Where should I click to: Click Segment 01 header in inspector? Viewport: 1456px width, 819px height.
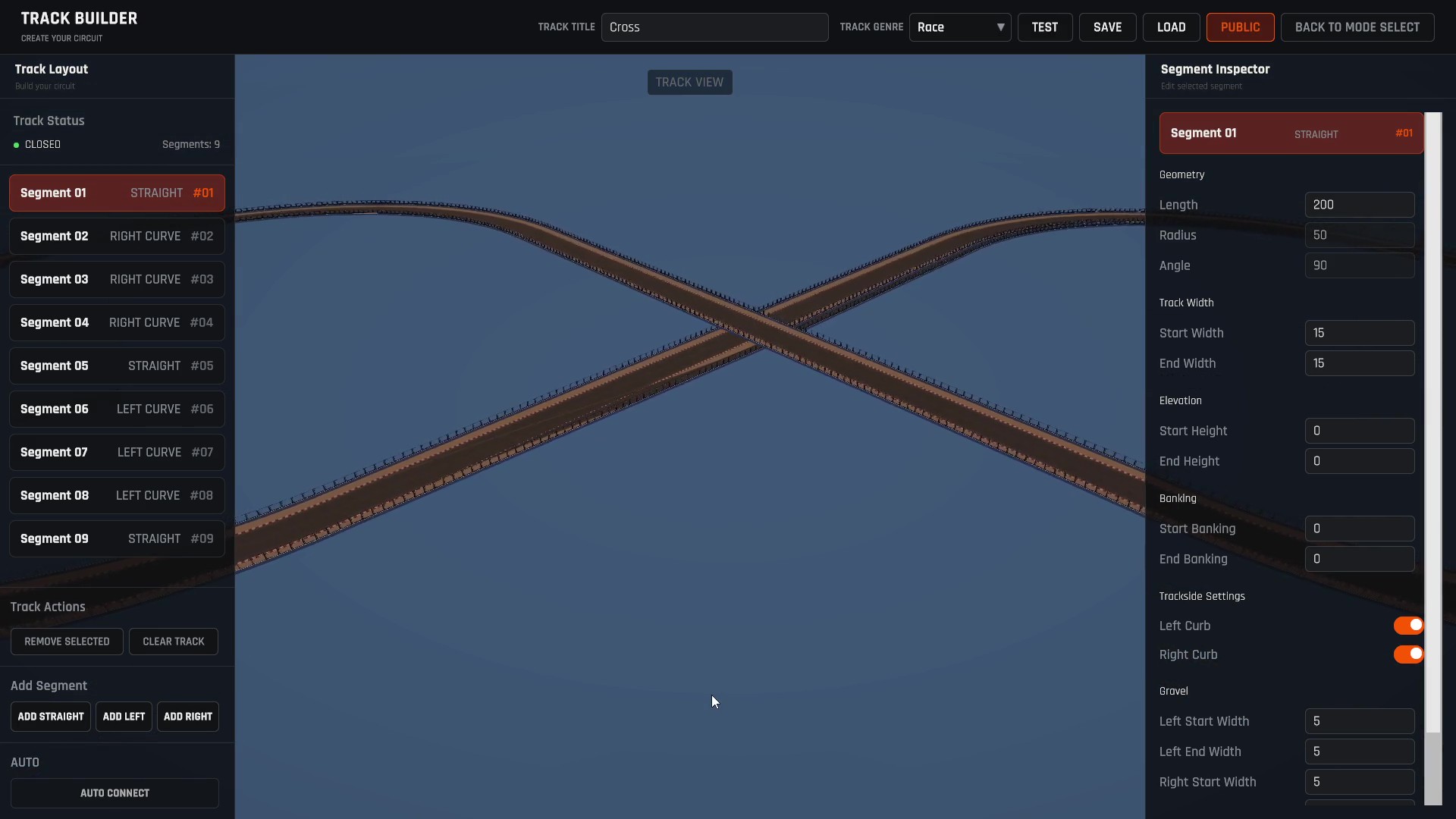pyautogui.click(x=1291, y=133)
